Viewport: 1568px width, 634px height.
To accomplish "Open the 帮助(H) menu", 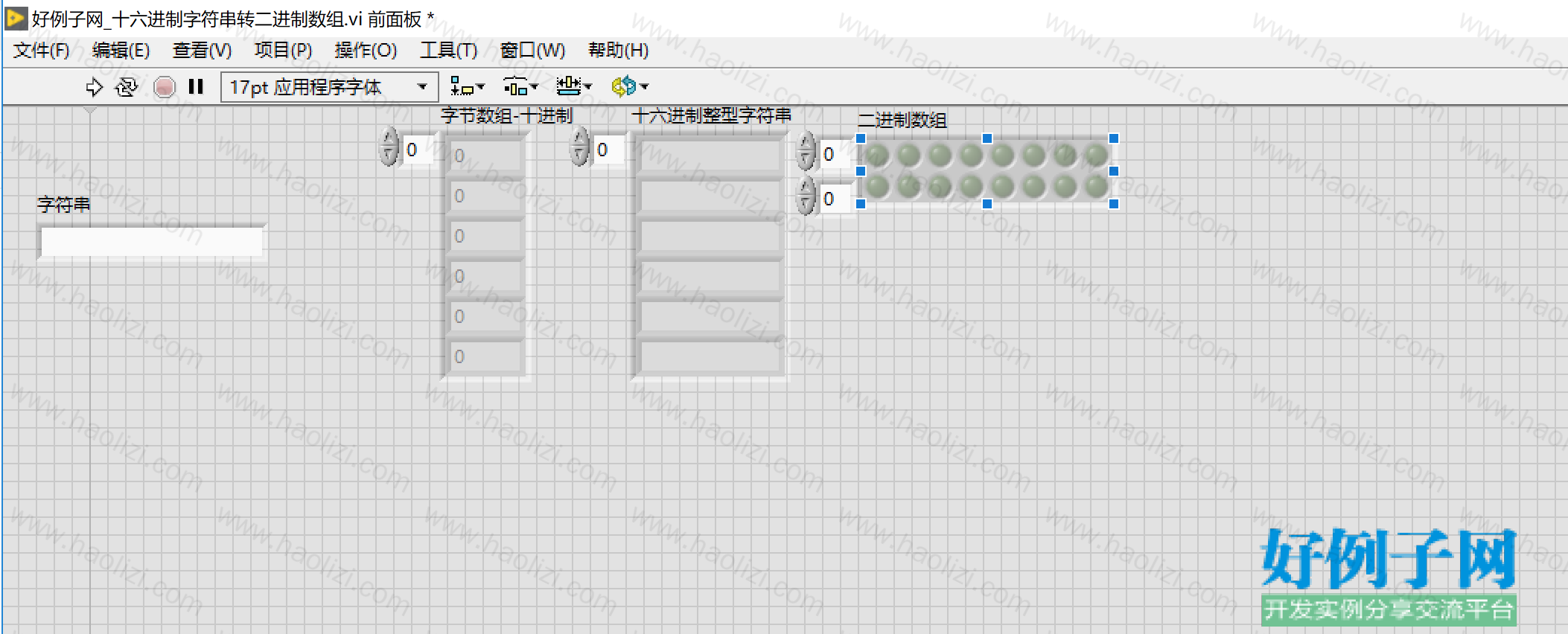I will [x=619, y=50].
